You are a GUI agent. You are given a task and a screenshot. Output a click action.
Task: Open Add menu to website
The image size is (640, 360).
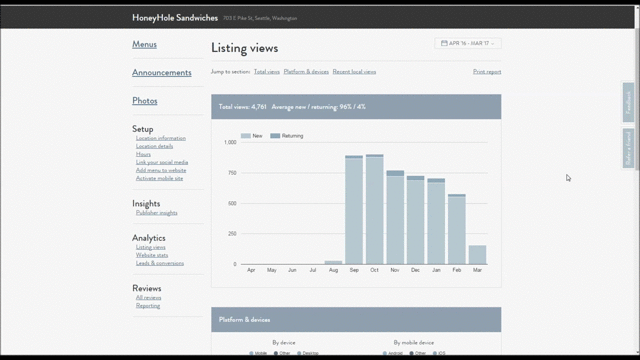click(x=161, y=170)
